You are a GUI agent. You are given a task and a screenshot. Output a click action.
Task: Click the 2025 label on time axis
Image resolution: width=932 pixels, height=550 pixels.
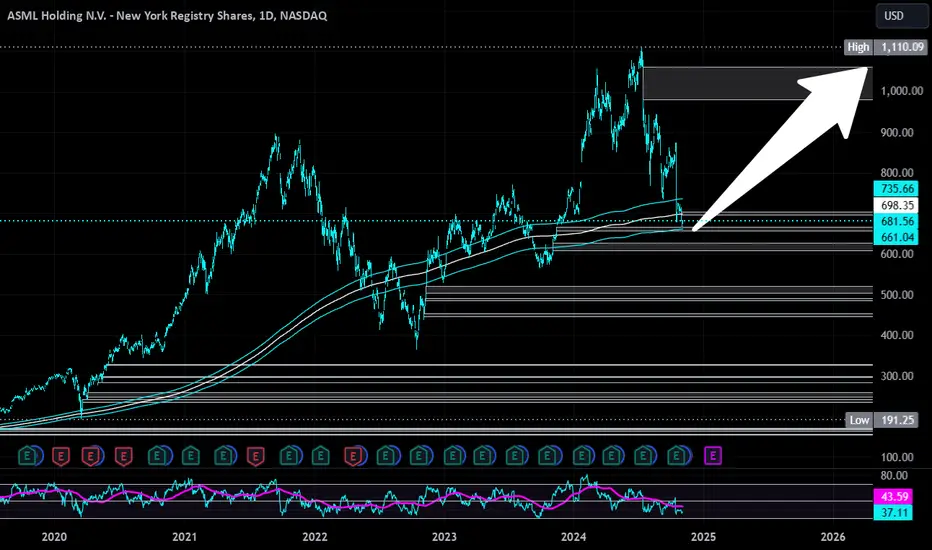pyautogui.click(x=704, y=537)
